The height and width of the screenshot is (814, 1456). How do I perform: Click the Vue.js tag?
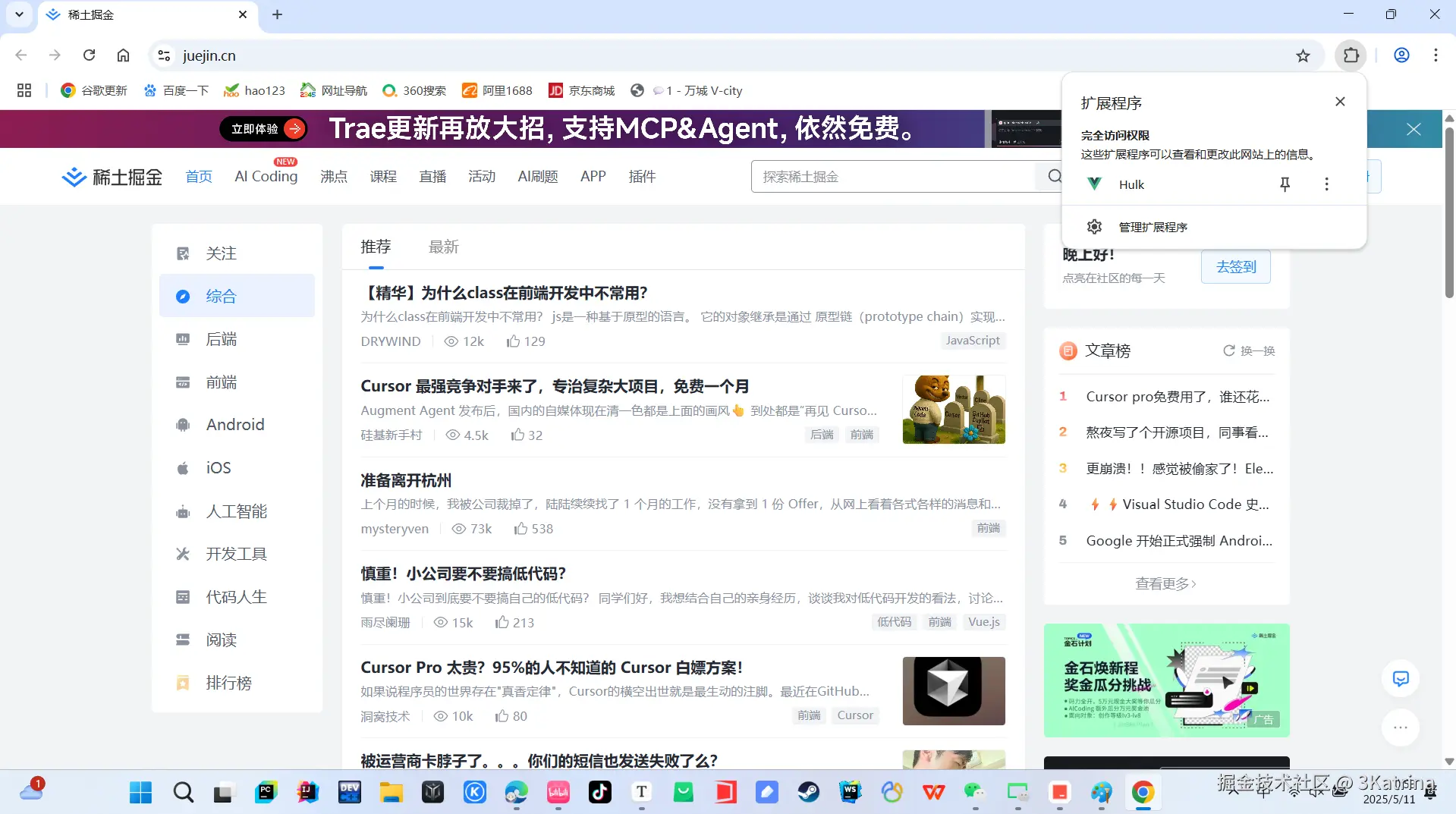(984, 622)
